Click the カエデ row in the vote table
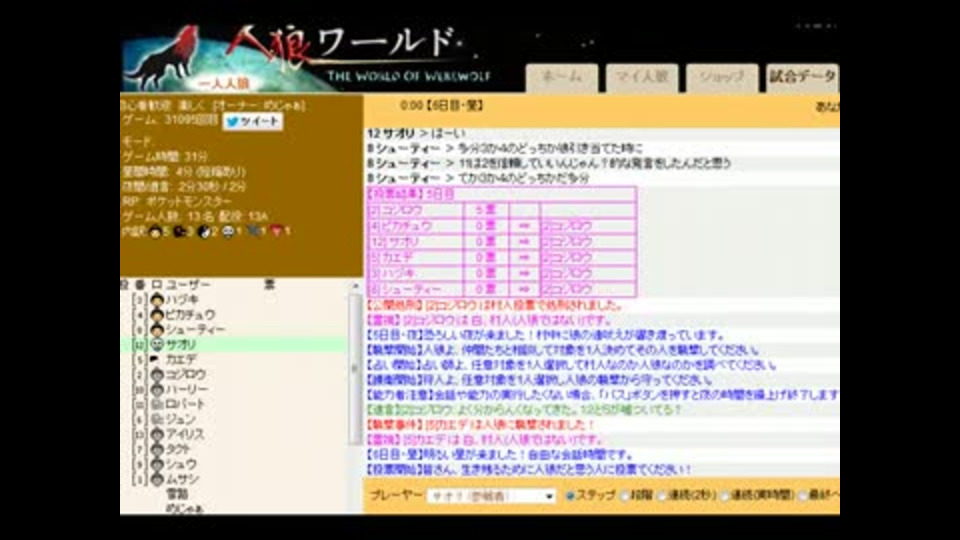The image size is (960, 540). (501, 258)
